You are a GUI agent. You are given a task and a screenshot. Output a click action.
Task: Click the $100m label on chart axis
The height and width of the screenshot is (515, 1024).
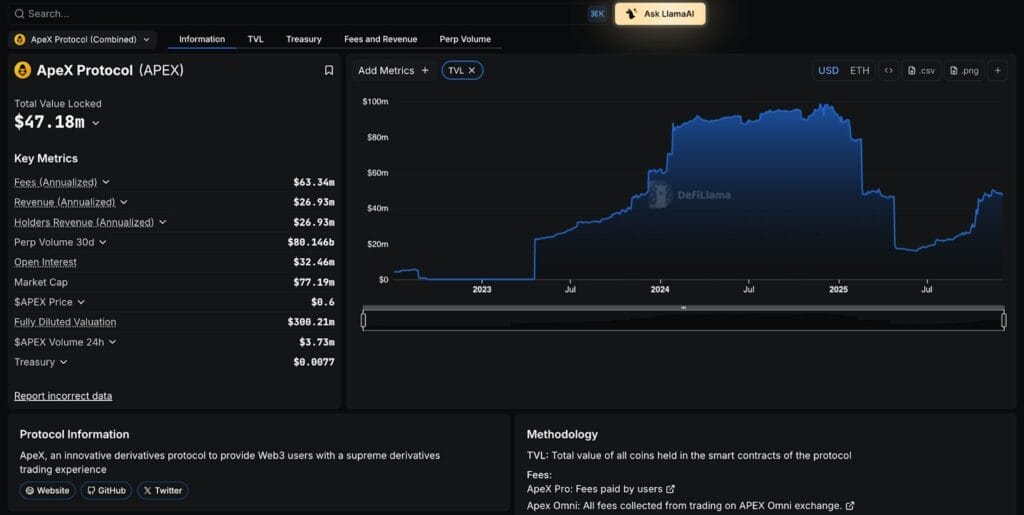coord(375,102)
